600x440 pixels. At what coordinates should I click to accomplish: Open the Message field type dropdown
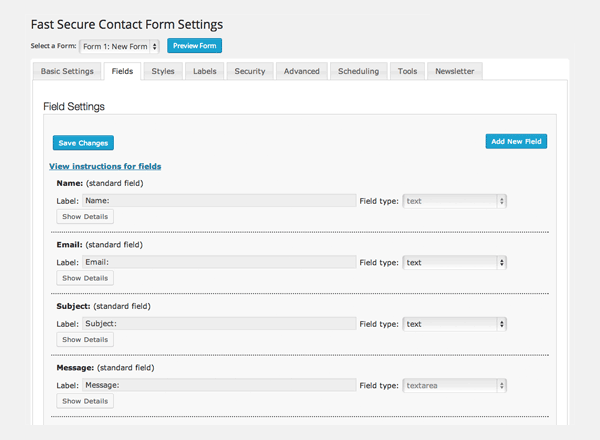point(455,385)
